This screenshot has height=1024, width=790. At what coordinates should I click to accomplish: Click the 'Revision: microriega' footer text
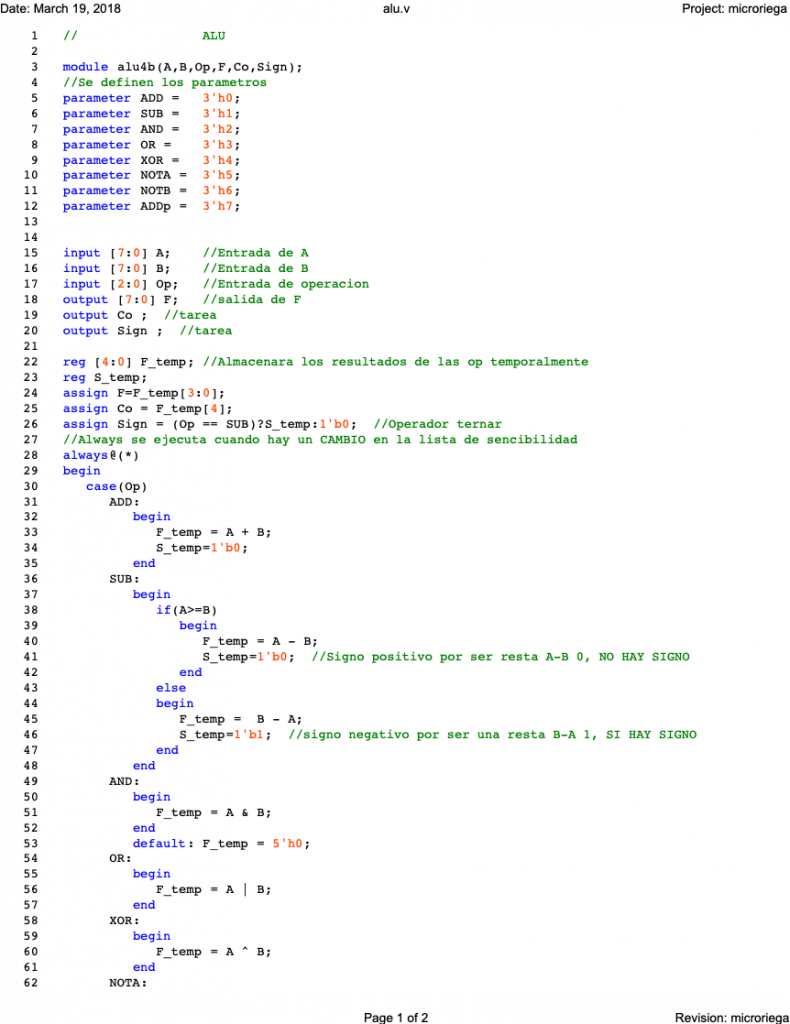731,1017
